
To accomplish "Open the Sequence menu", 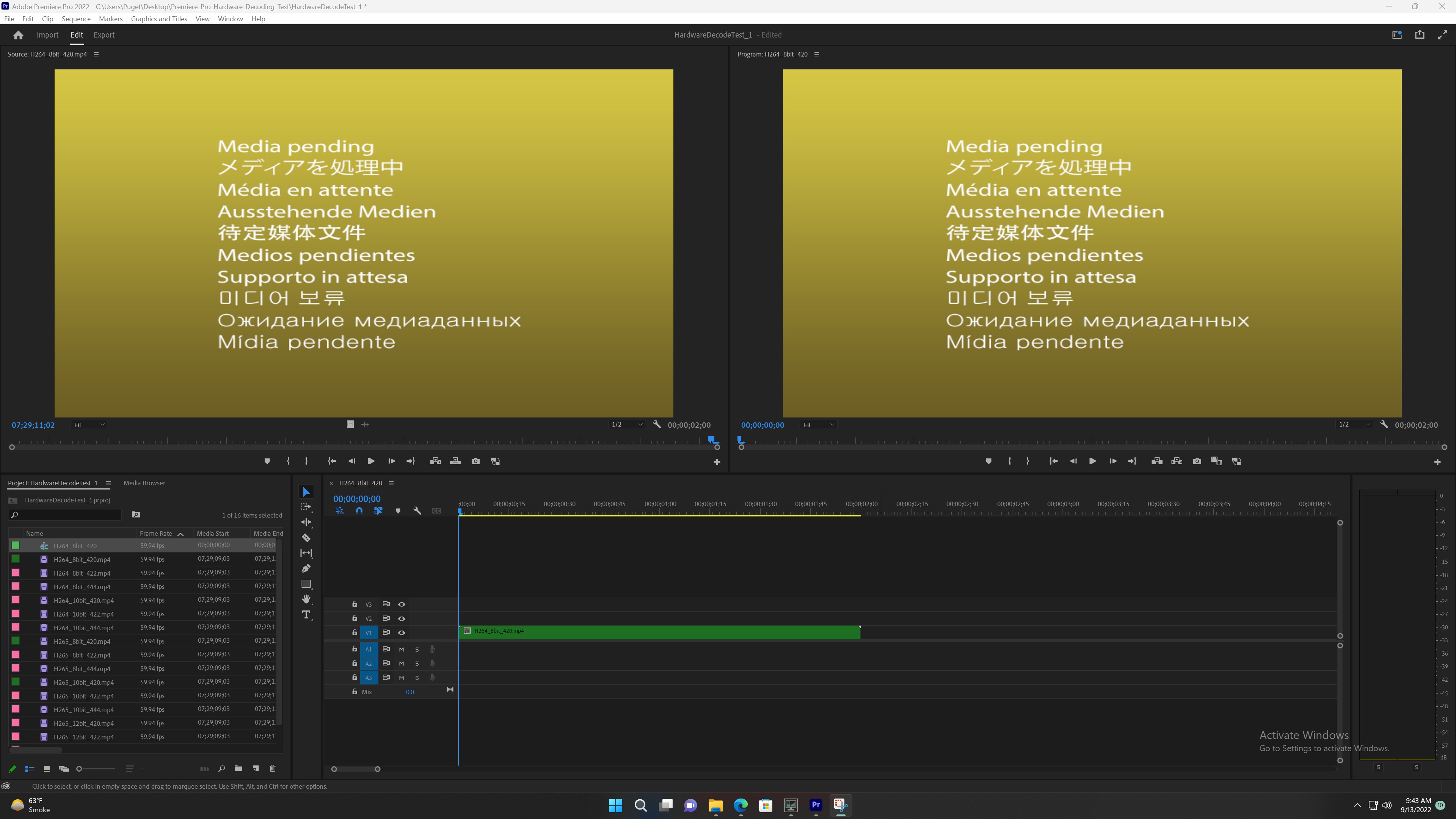I will [x=76, y=19].
